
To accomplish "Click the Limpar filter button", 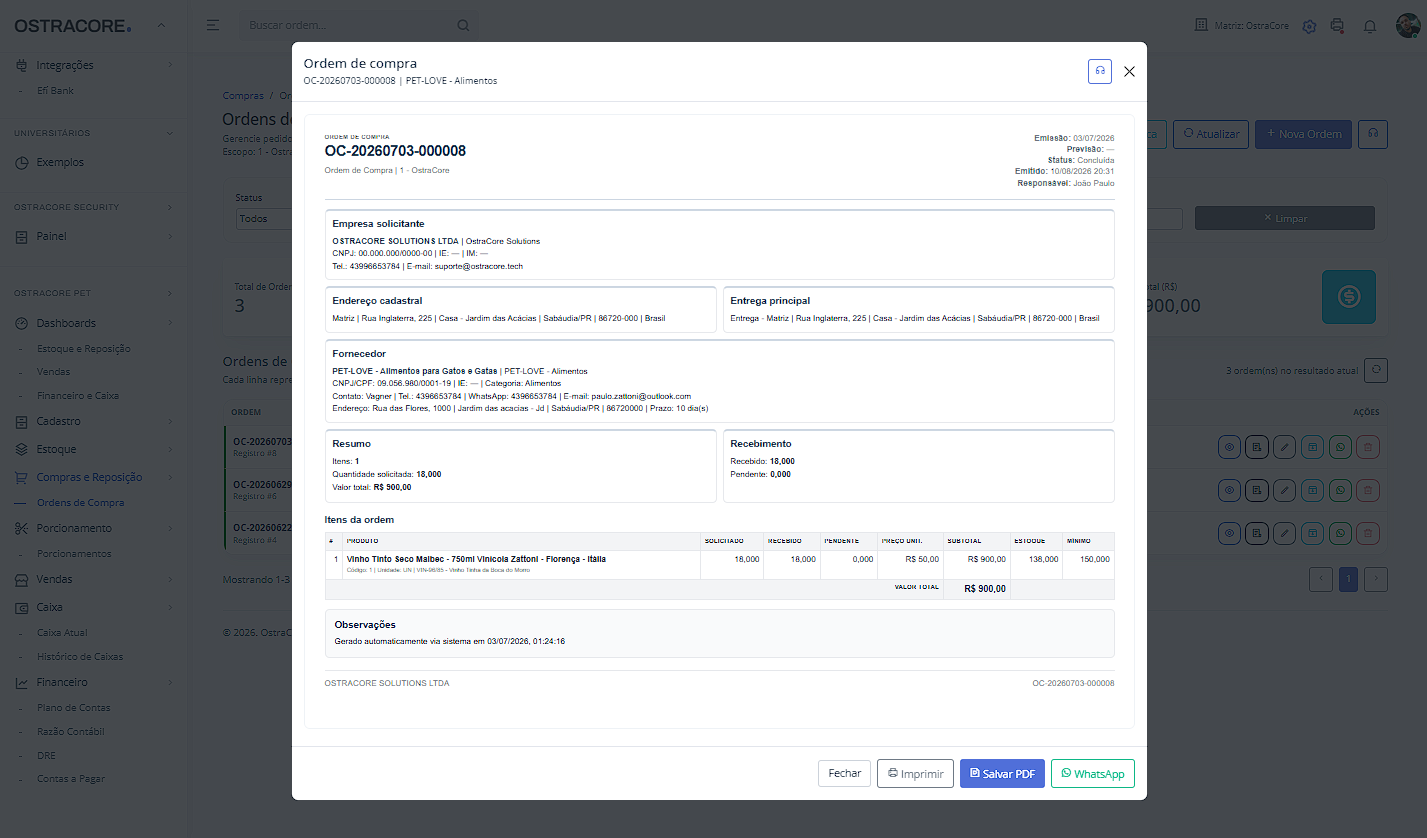I will coord(1285,218).
